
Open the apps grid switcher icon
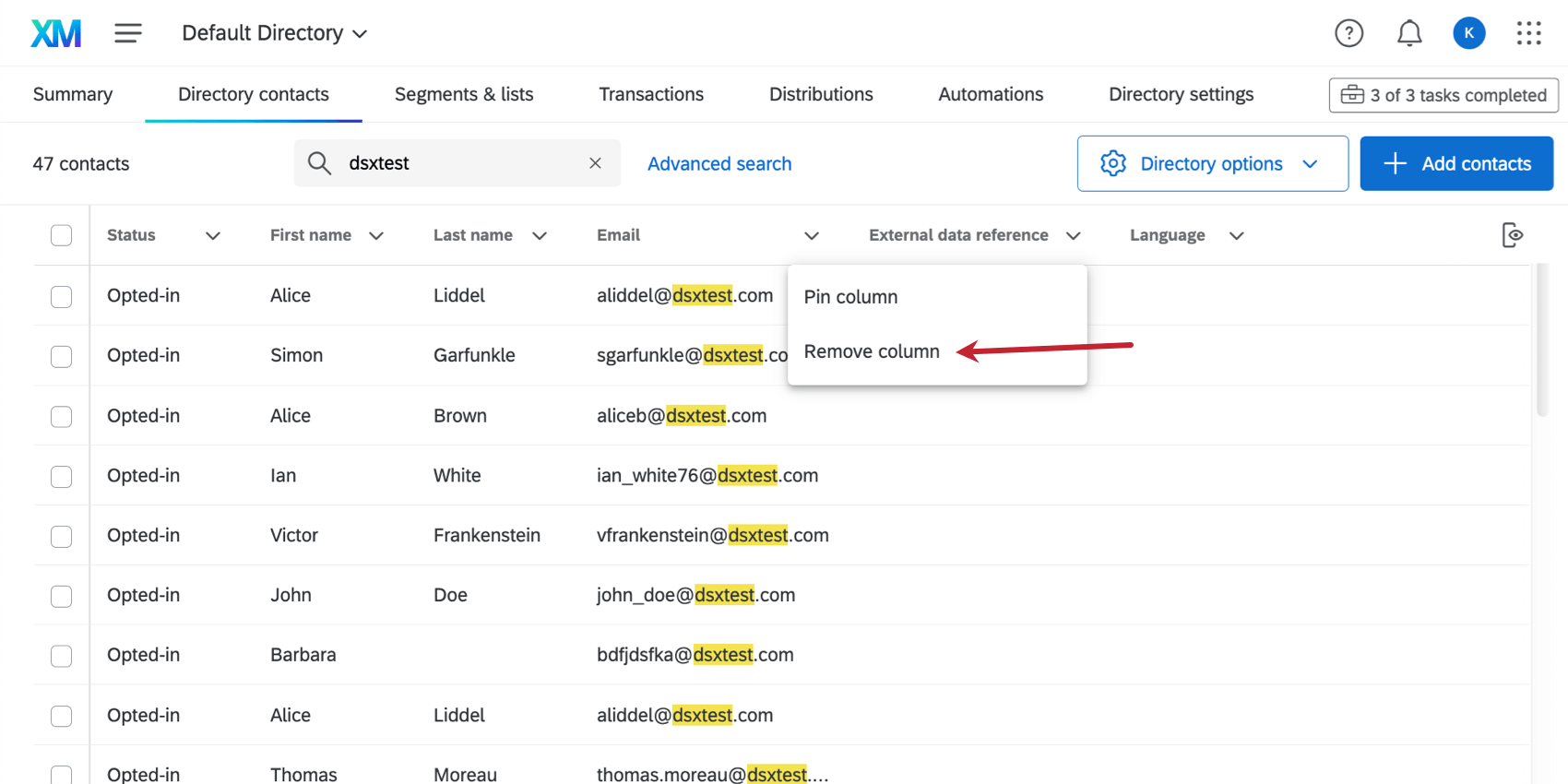[1528, 33]
